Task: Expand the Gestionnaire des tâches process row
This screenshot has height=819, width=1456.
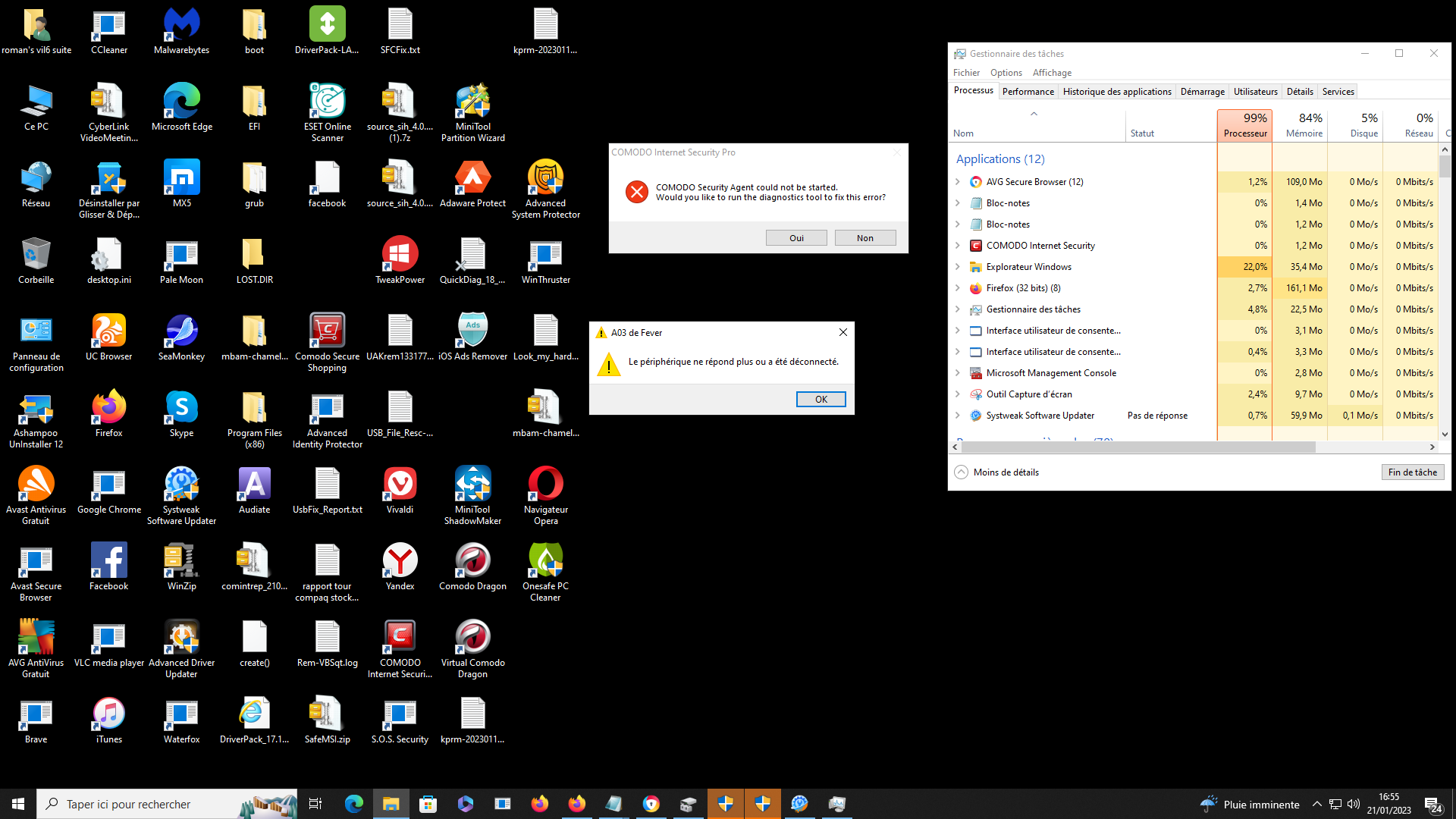Action: (x=958, y=309)
